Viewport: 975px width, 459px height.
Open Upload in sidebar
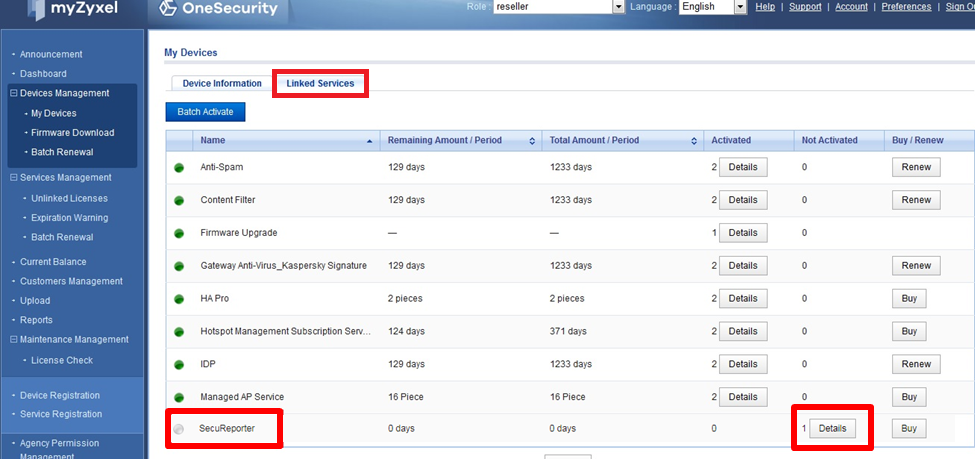35,300
